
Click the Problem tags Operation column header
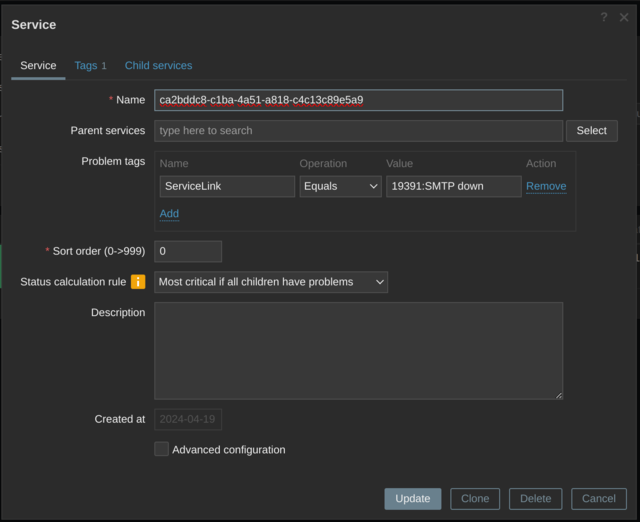tap(323, 164)
